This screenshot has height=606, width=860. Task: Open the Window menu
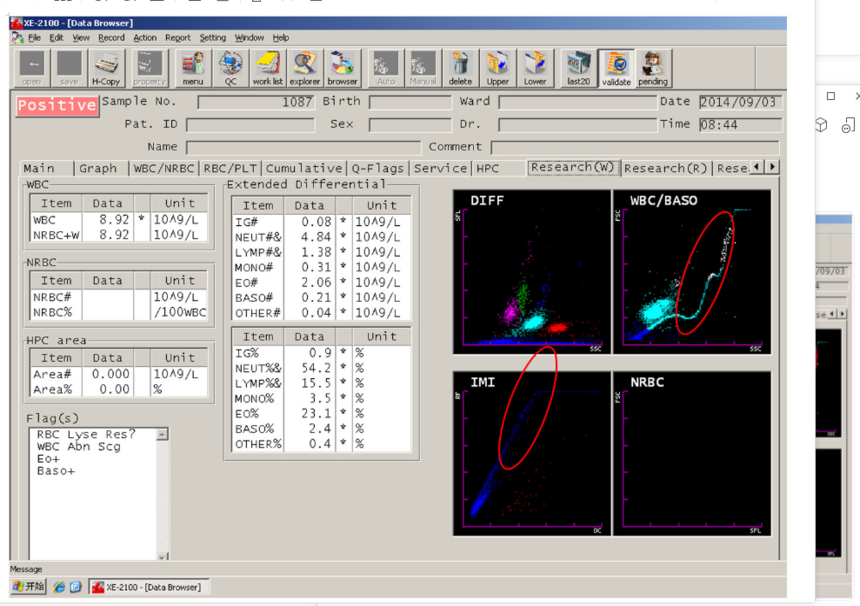(x=249, y=37)
